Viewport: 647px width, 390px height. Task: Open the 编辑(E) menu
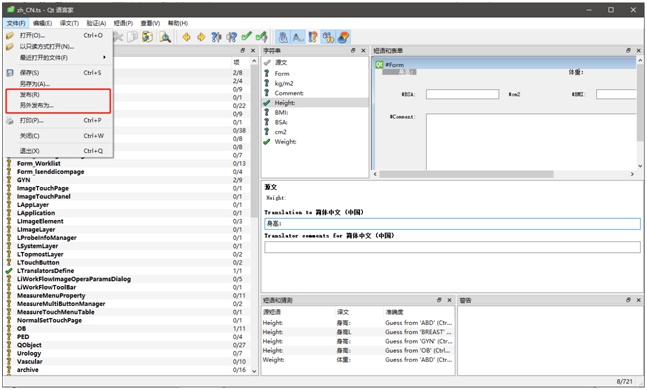pos(42,23)
